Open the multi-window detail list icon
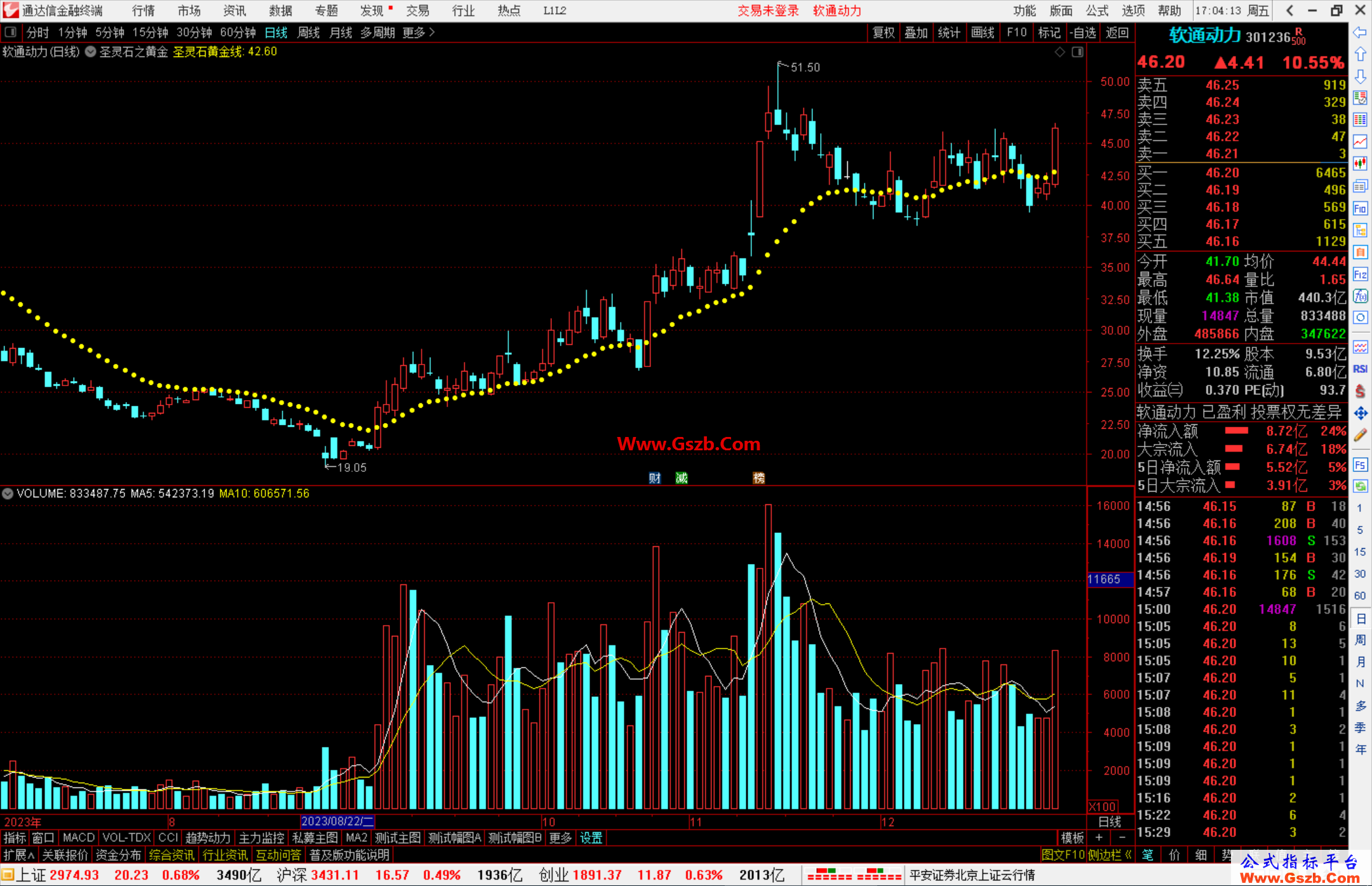This screenshot has height=886, width=1372. pyautogui.click(x=1360, y=186)
